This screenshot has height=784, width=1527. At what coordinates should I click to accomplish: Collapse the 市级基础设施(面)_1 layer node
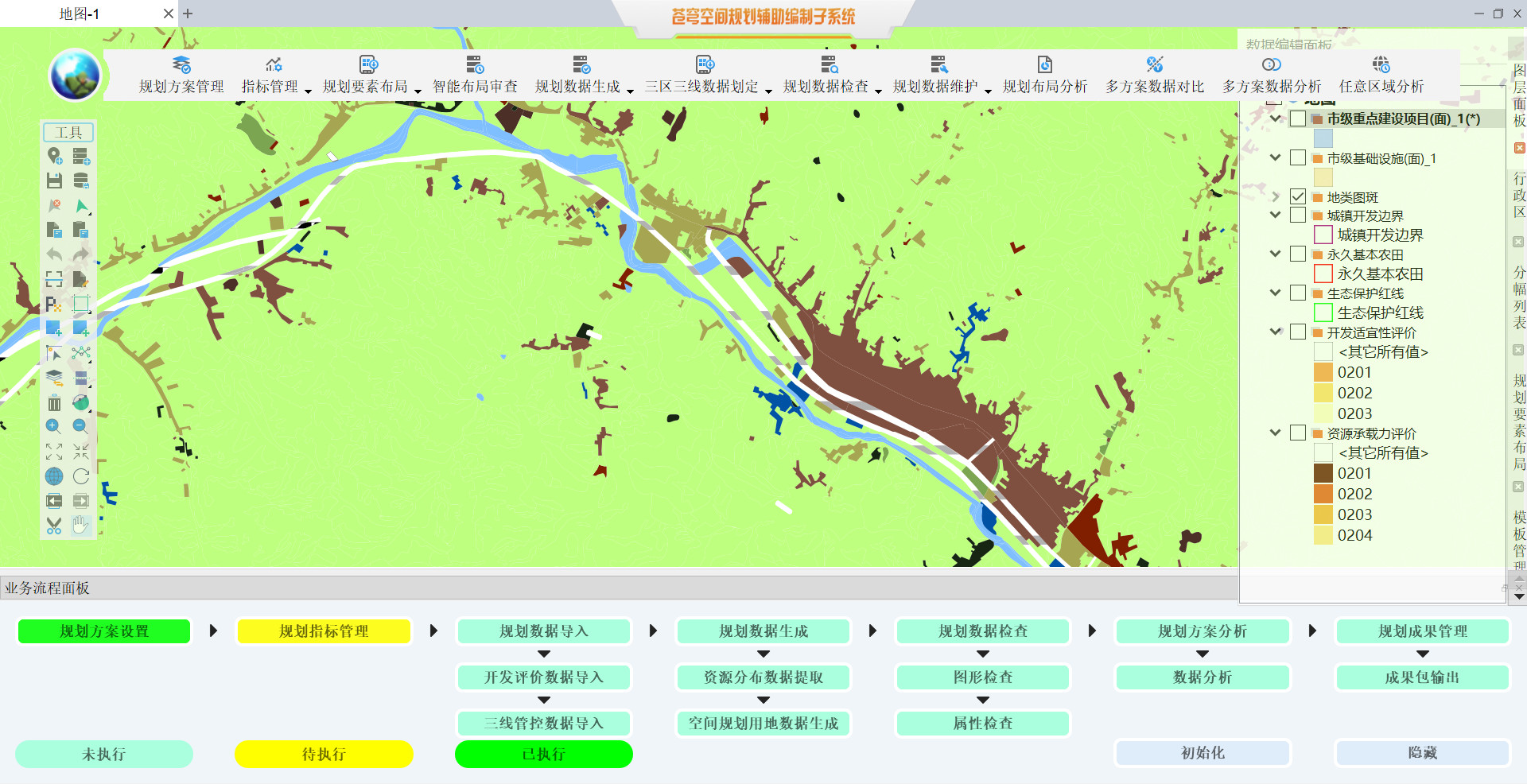coord(1276,157)
